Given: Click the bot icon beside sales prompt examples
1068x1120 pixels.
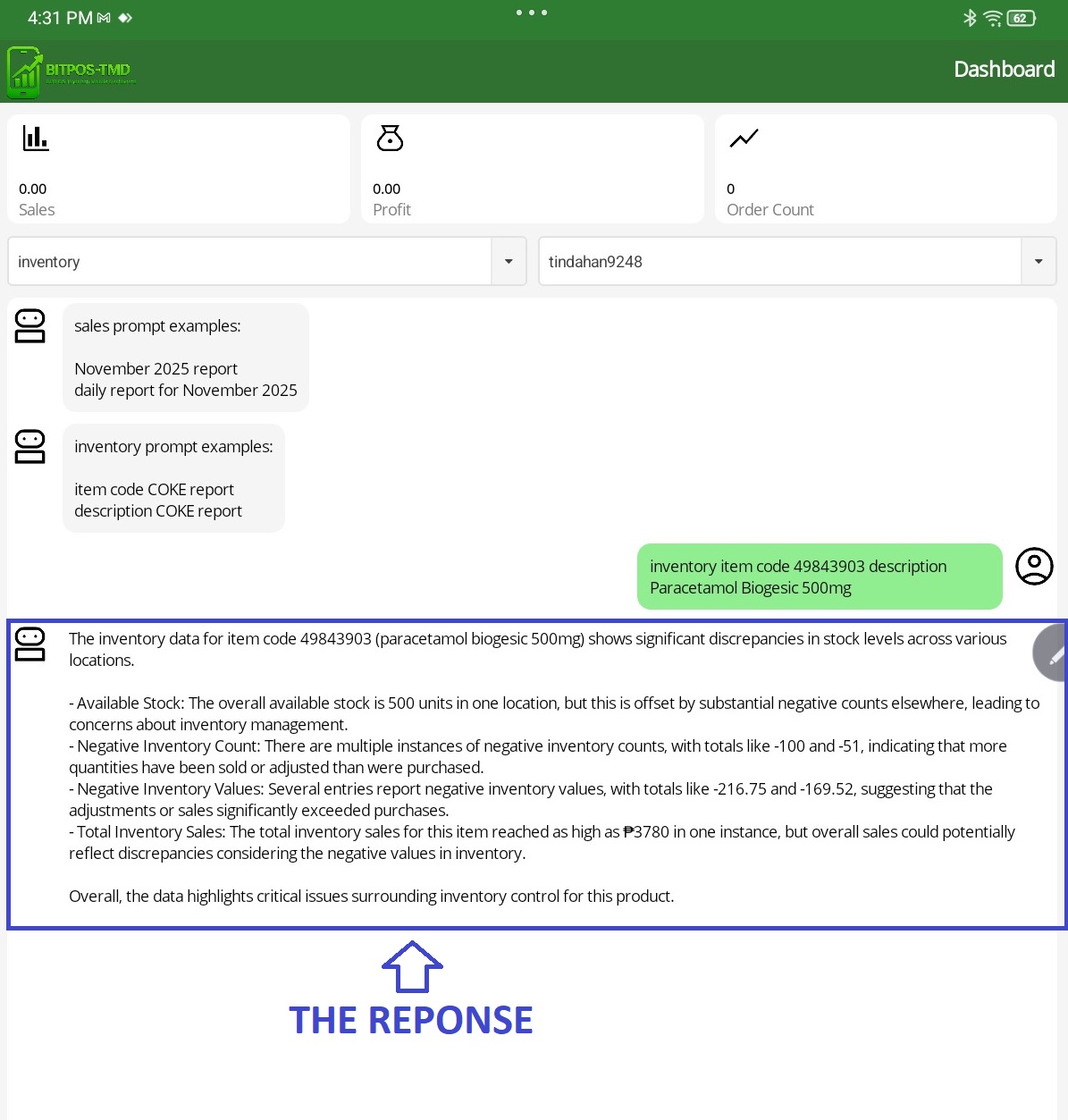Looking at the screenshot, I should (x=30, y=326).
